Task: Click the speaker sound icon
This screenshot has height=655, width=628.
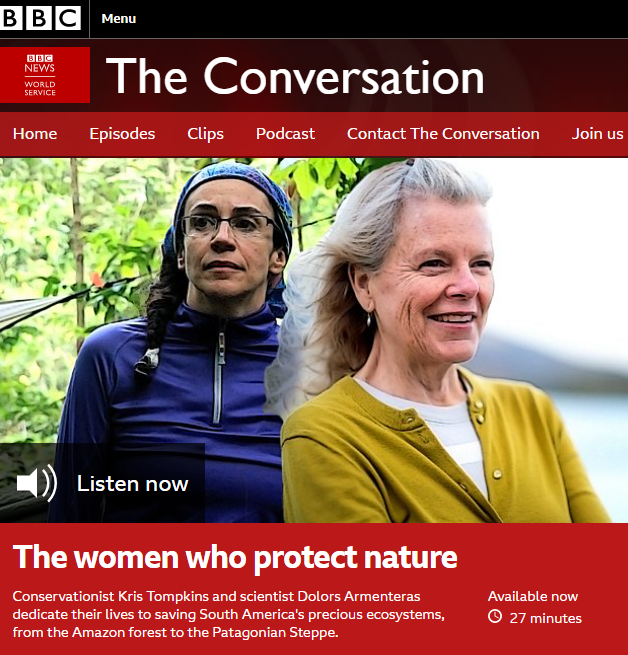Action: [x=36, y=483]
